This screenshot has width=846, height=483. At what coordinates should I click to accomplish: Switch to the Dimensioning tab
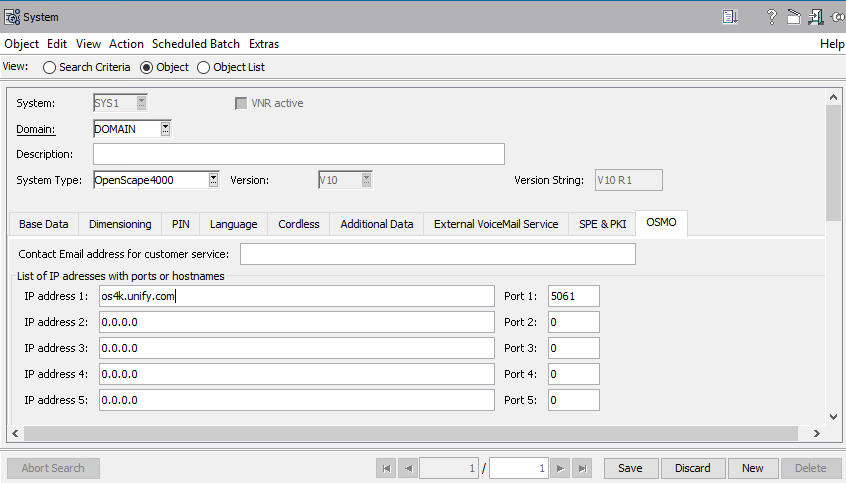click(120, 225)
